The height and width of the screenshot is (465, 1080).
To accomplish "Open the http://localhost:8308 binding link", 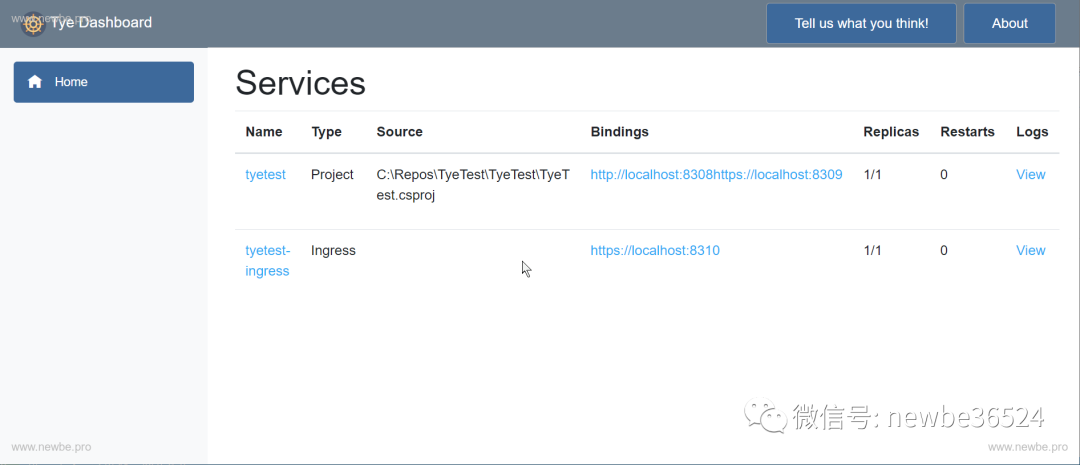I will [652, 174].
